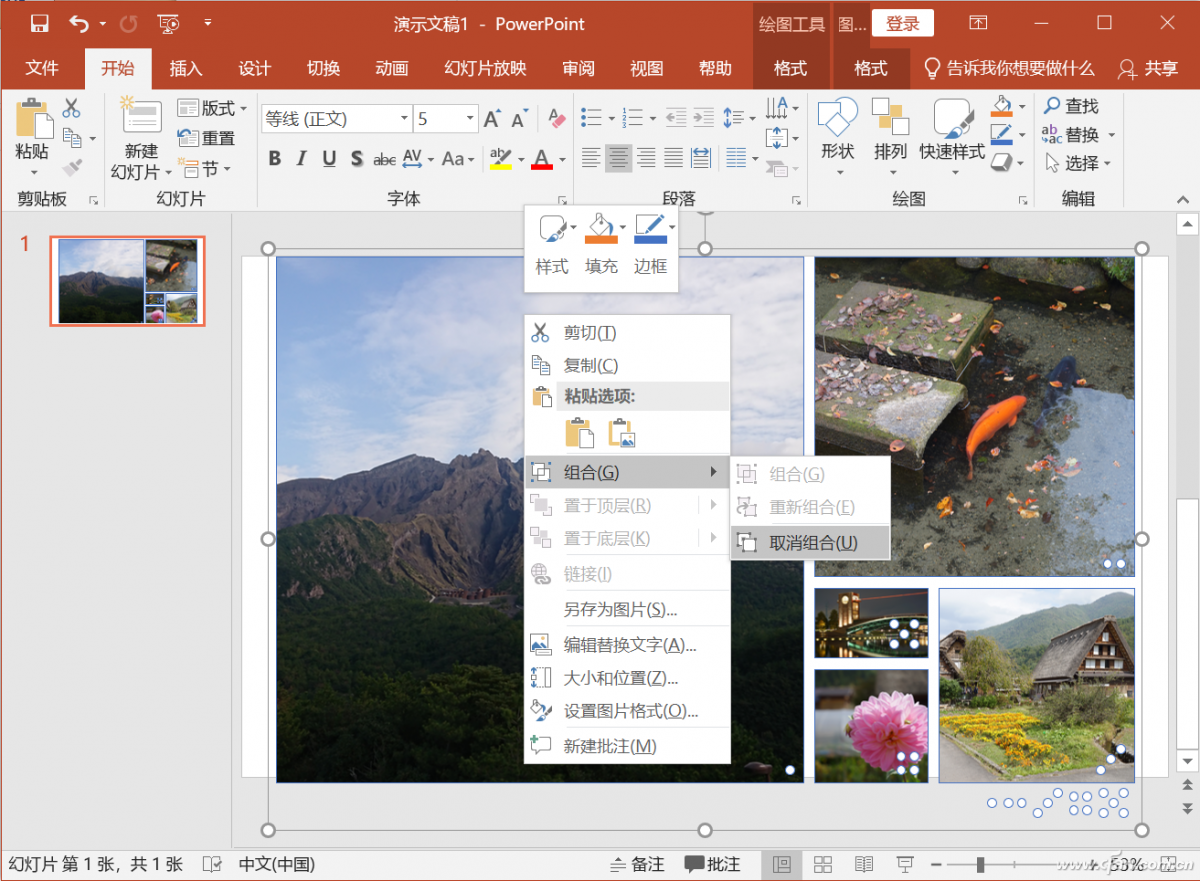Click the Arrange icon

(x=890, y=117)
